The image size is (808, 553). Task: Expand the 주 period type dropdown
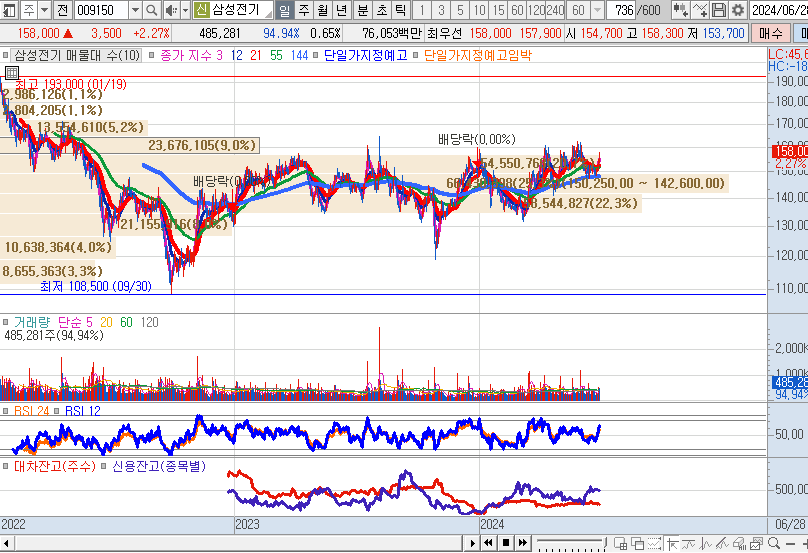pos(43,10)
